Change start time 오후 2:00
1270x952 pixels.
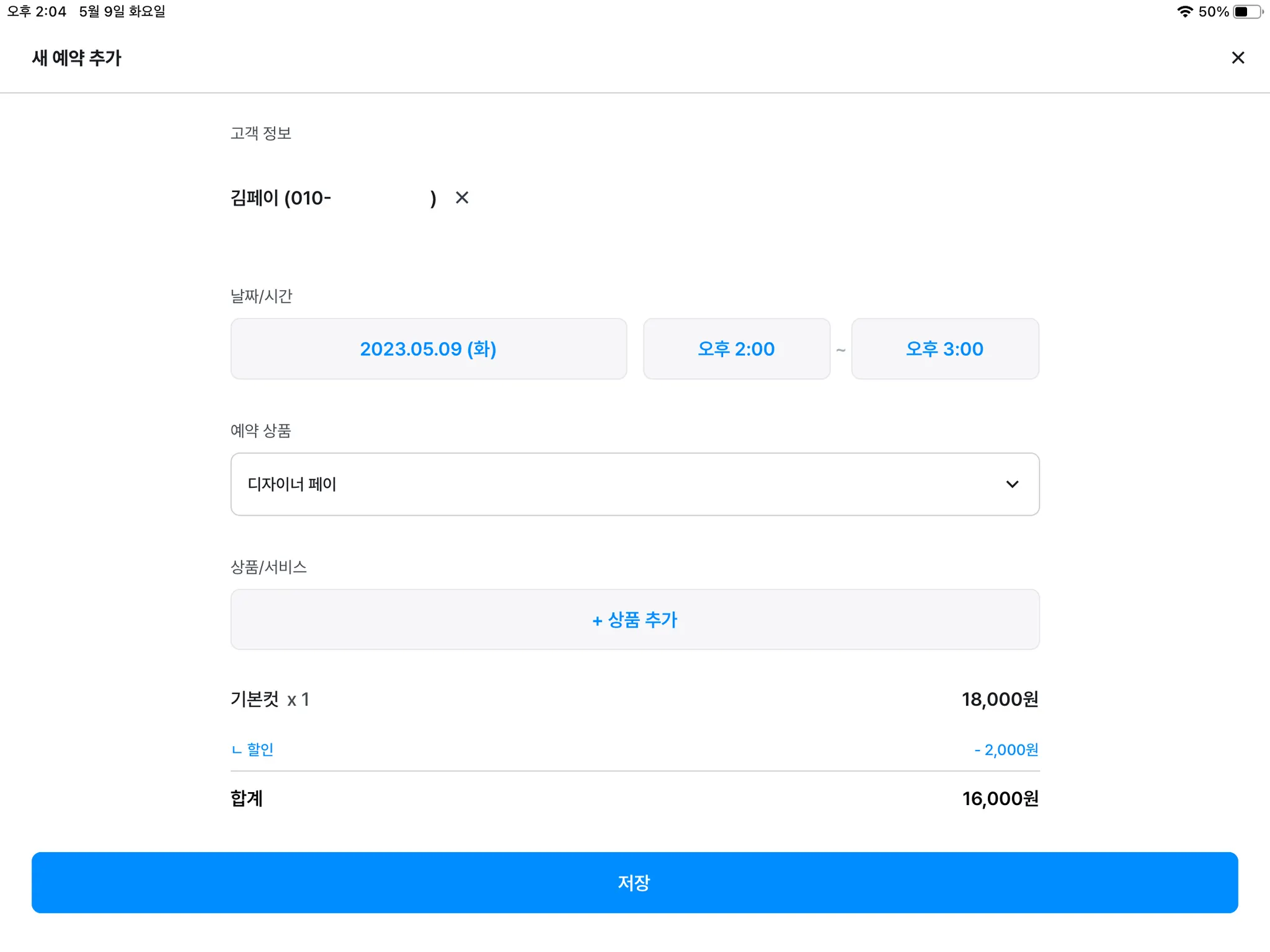coord(736,349)
